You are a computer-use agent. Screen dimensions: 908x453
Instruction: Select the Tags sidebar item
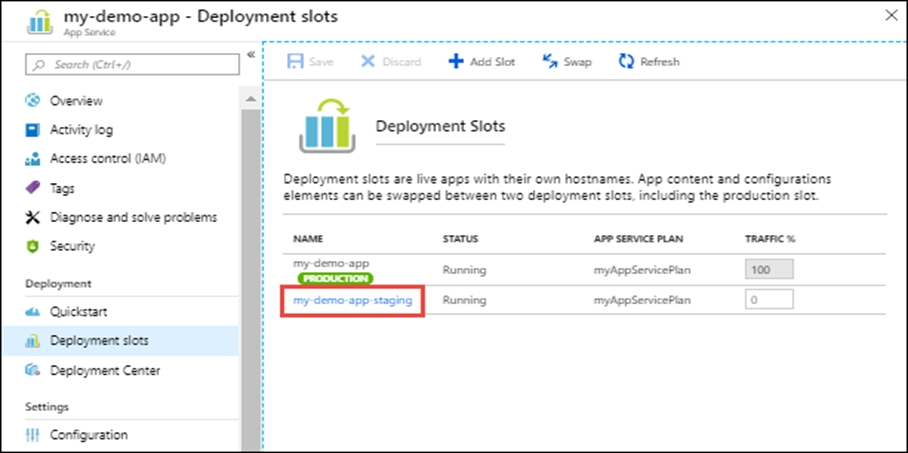click(62, 188)
